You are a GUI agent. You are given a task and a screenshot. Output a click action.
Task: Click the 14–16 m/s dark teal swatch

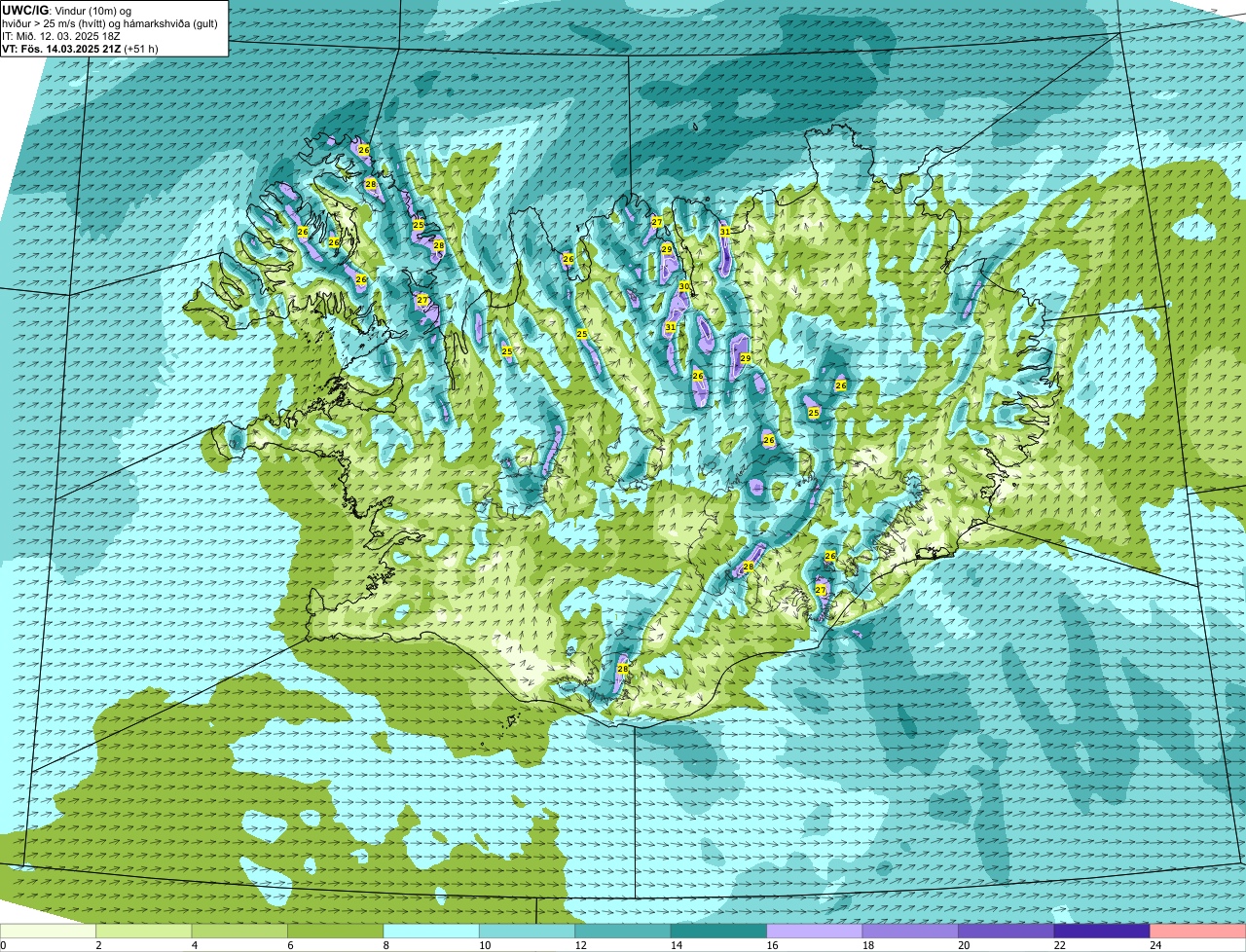point(719,932)
